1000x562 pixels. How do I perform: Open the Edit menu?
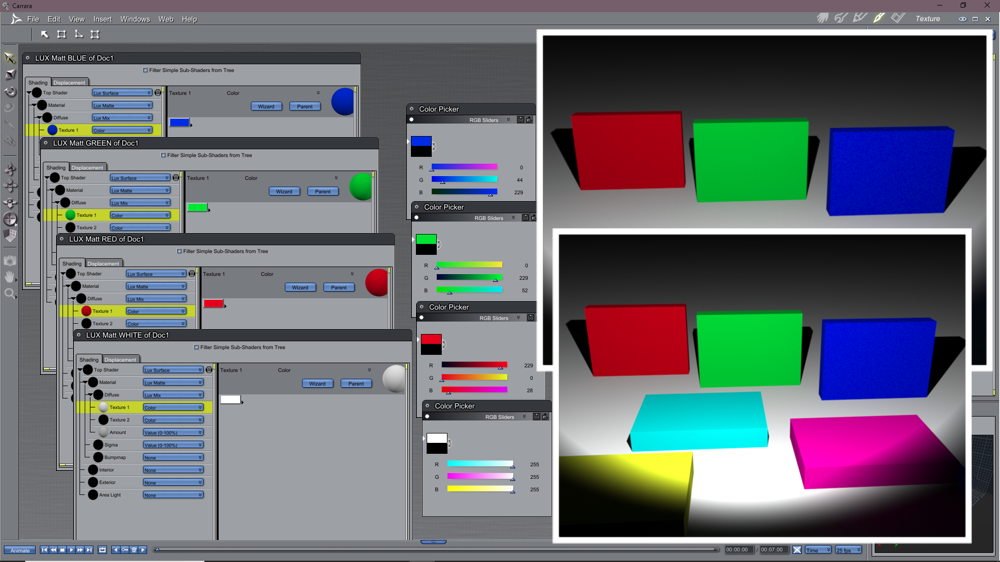[x=54, y=19]
